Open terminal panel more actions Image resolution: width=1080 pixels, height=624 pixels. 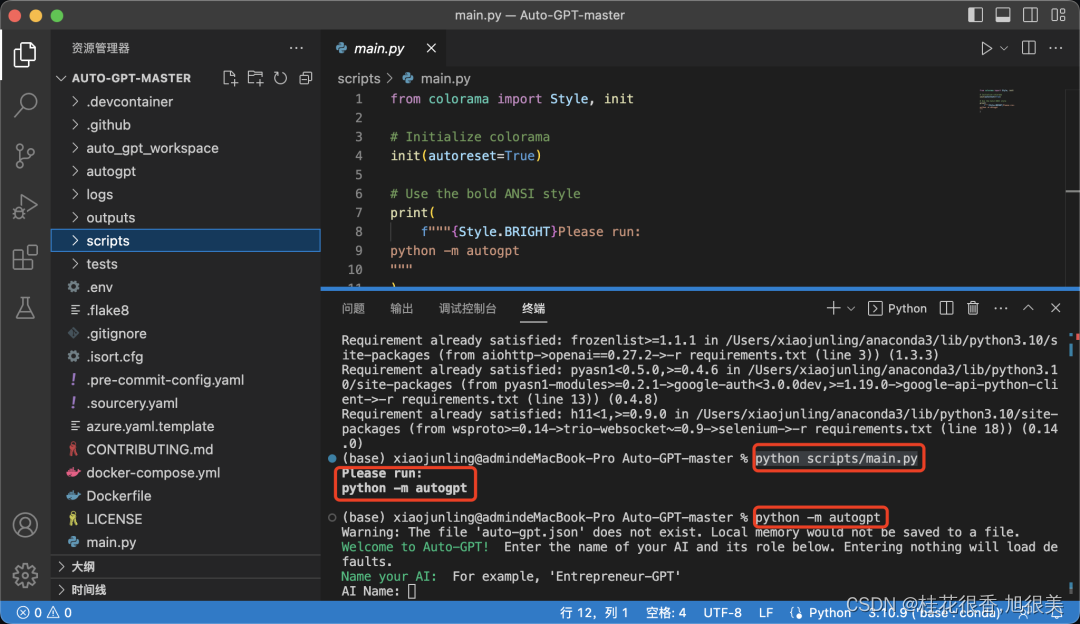pyautogui.click(x=1001, y=308)
